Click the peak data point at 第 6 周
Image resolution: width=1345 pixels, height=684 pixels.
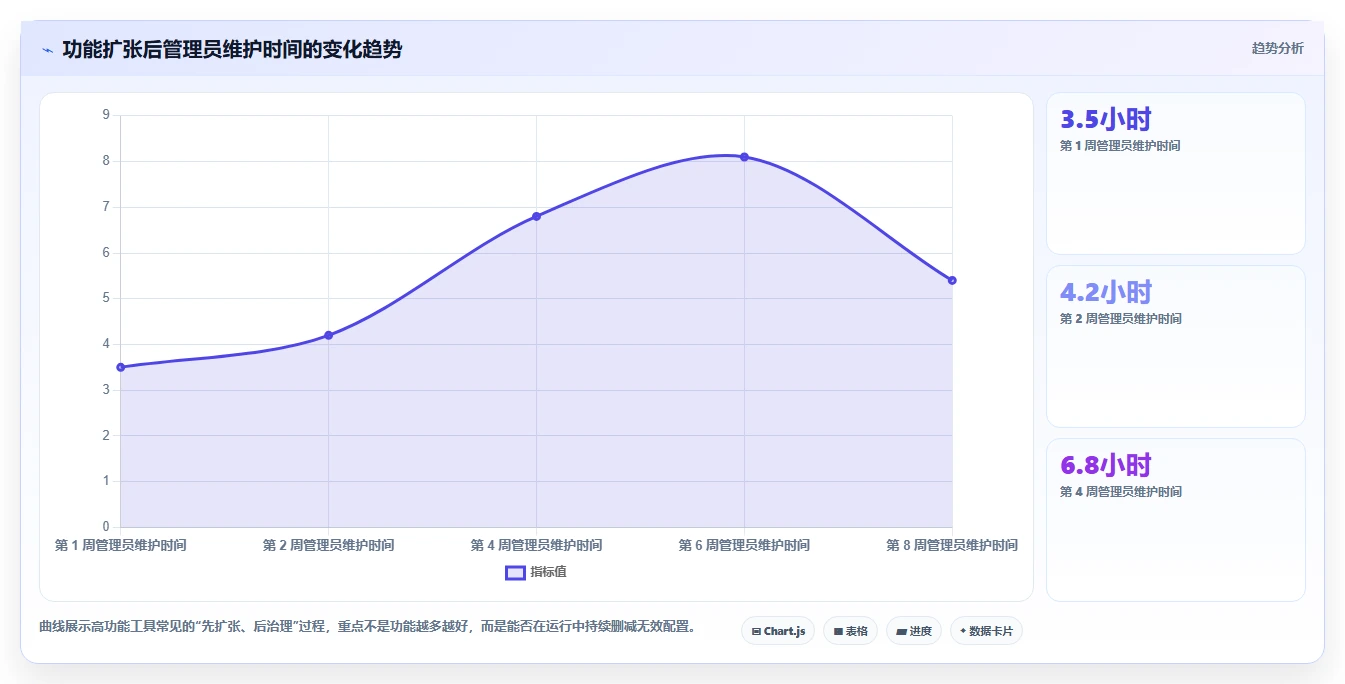coord(744,157)
